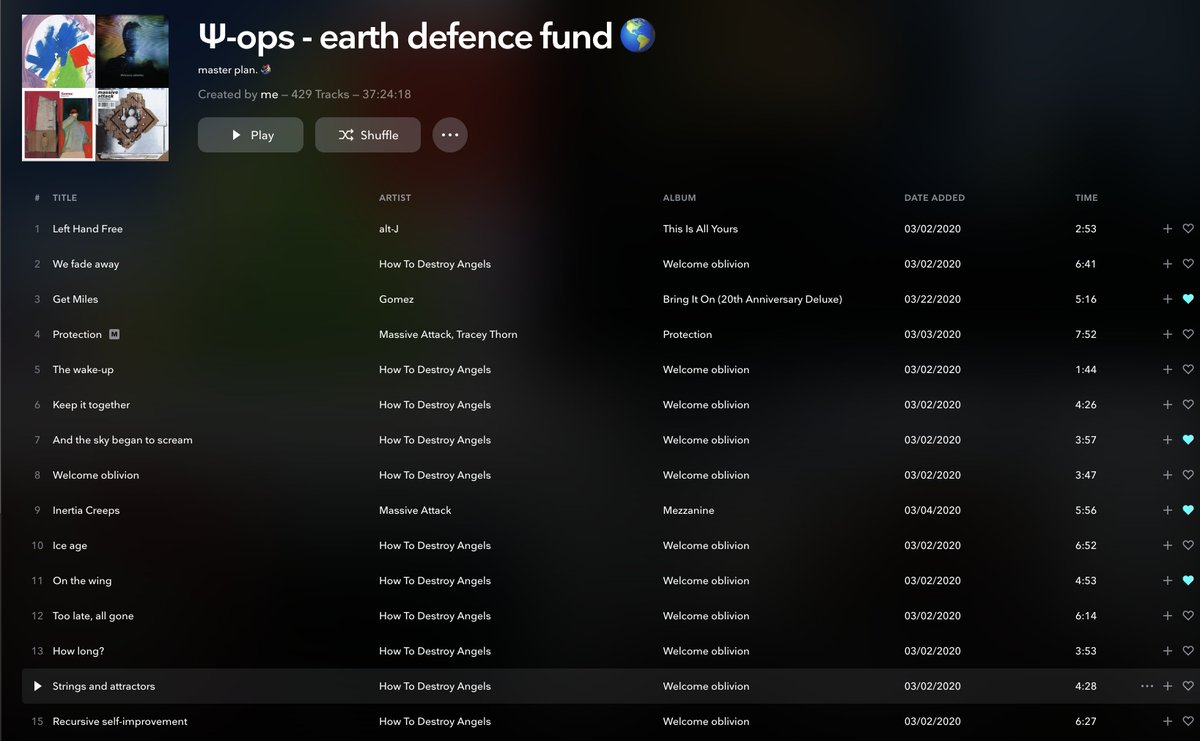Play the Strings and attractors row arrow
Viewport: 1200px width, 741px height.
click(37, 686)
